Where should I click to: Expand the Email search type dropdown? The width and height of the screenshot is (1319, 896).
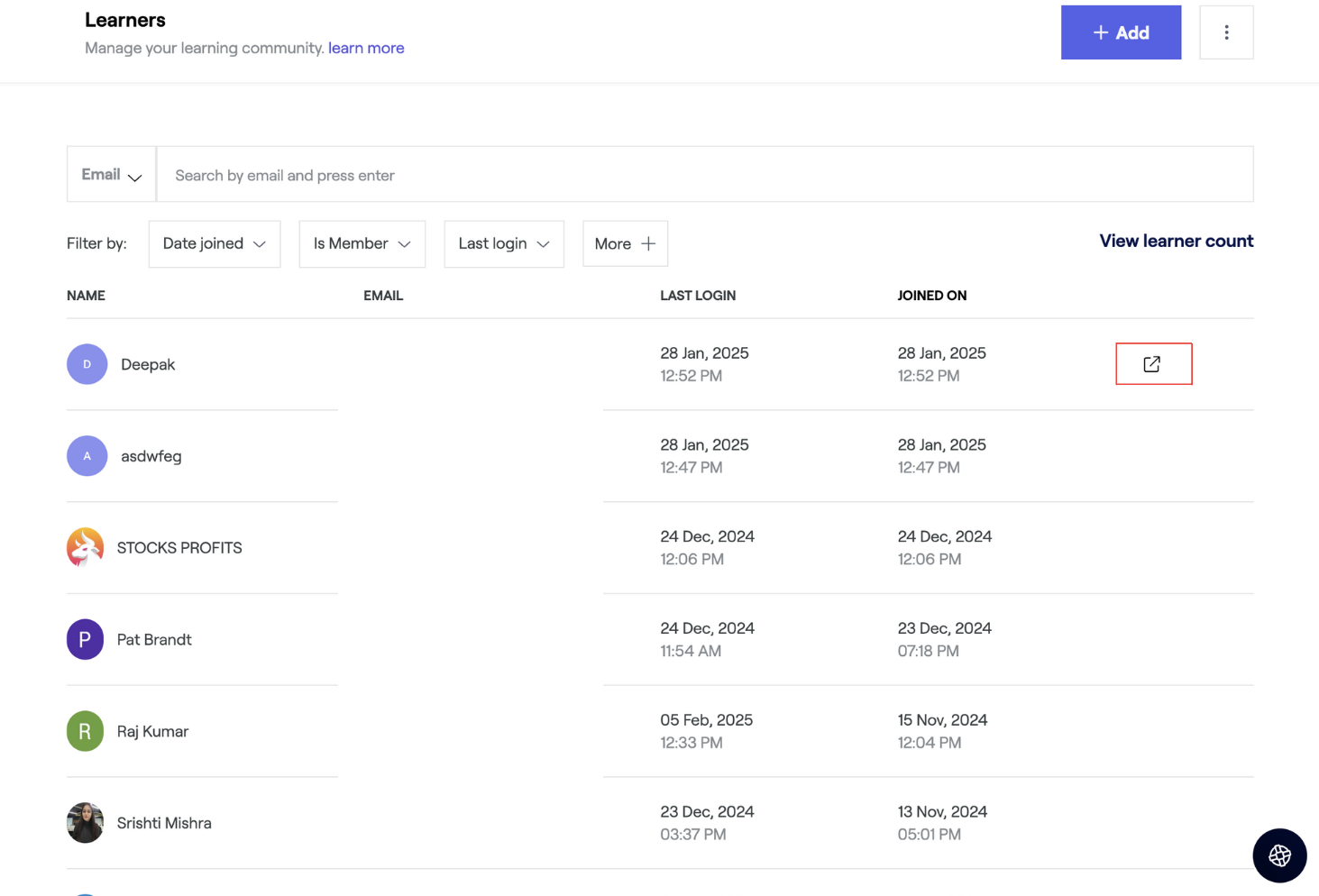click(112, 175)
